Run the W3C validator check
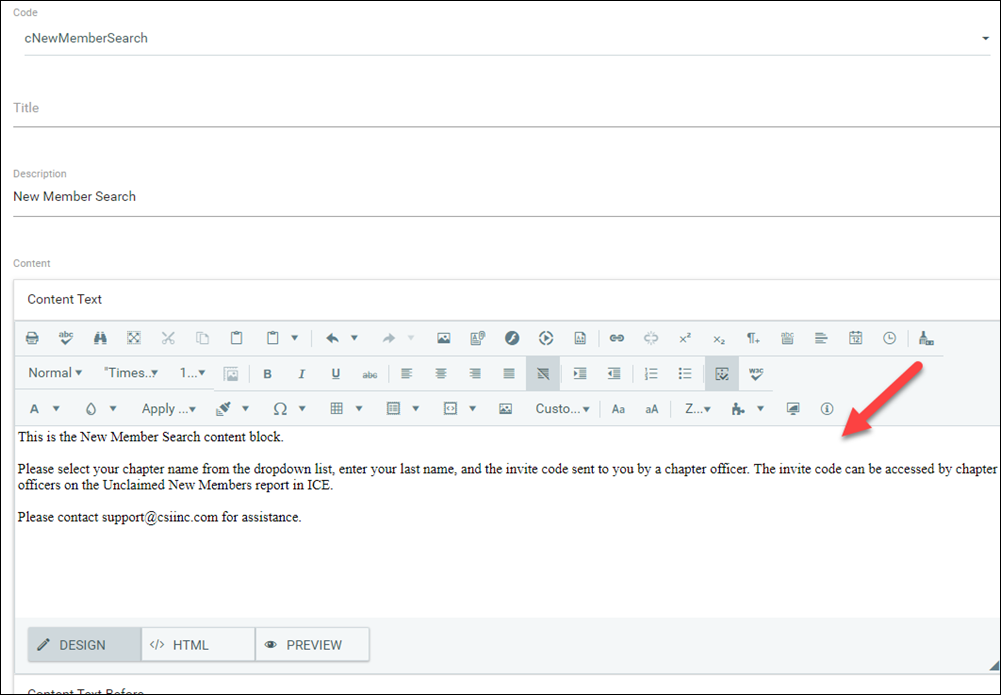 pos(756,373)
